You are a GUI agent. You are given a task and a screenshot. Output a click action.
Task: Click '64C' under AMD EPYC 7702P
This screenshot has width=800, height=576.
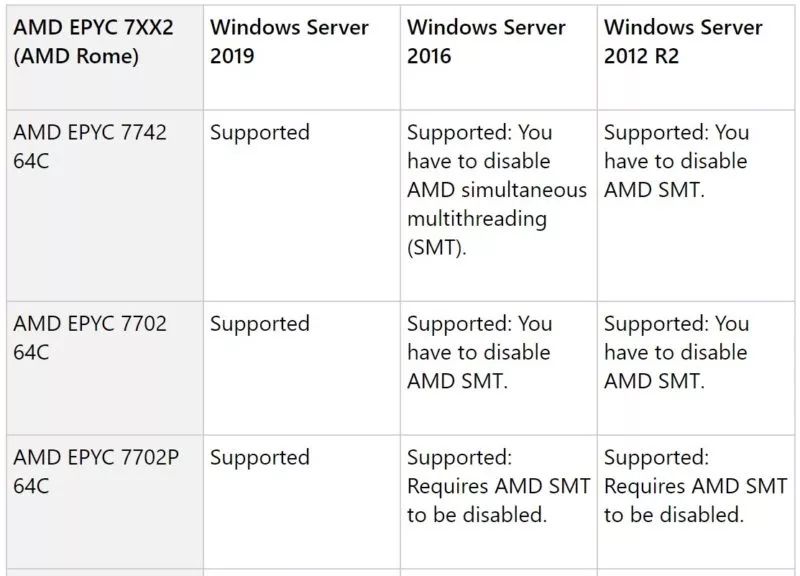[31, 486]
